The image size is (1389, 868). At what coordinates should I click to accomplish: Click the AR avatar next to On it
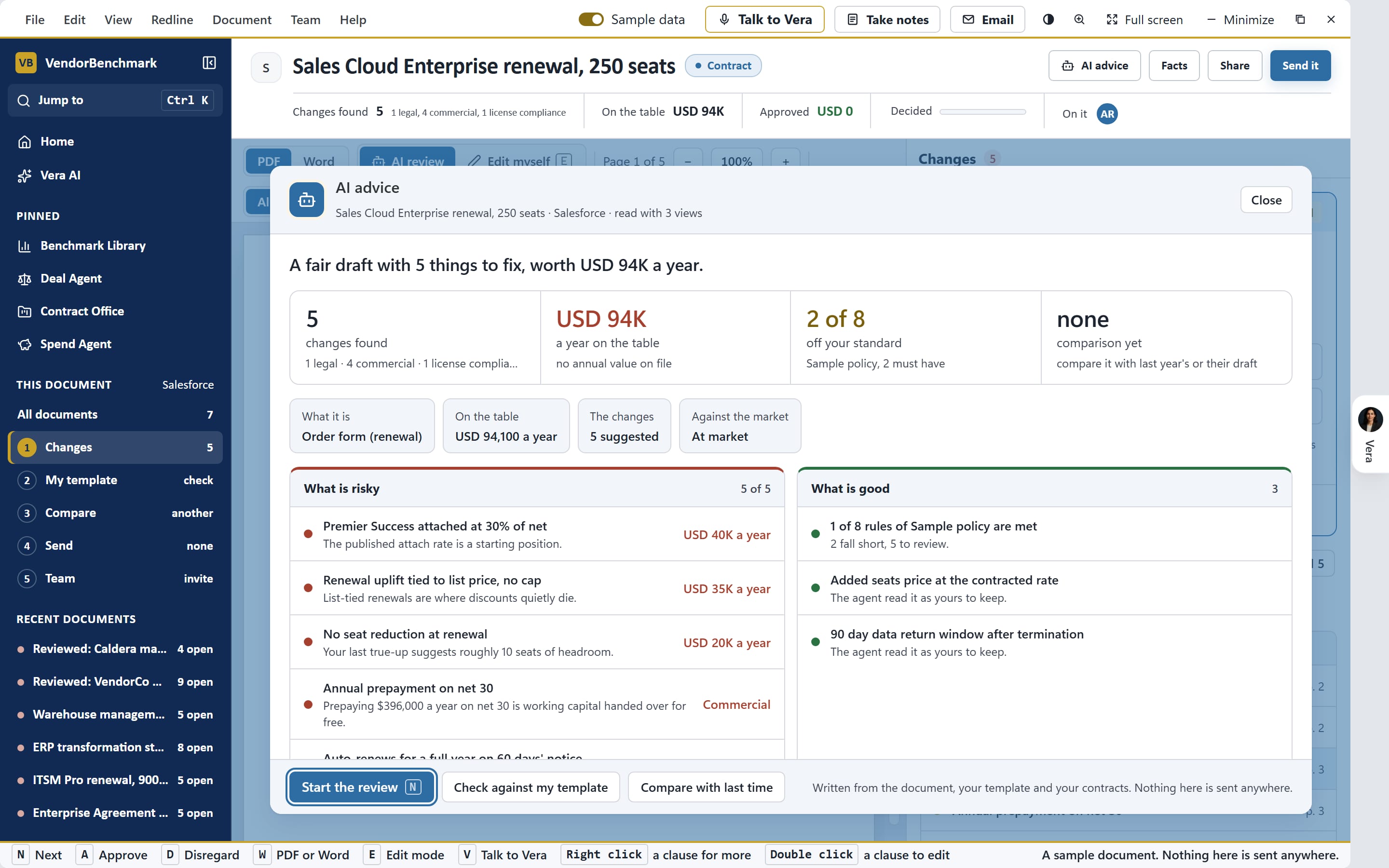click(1107, 114)
